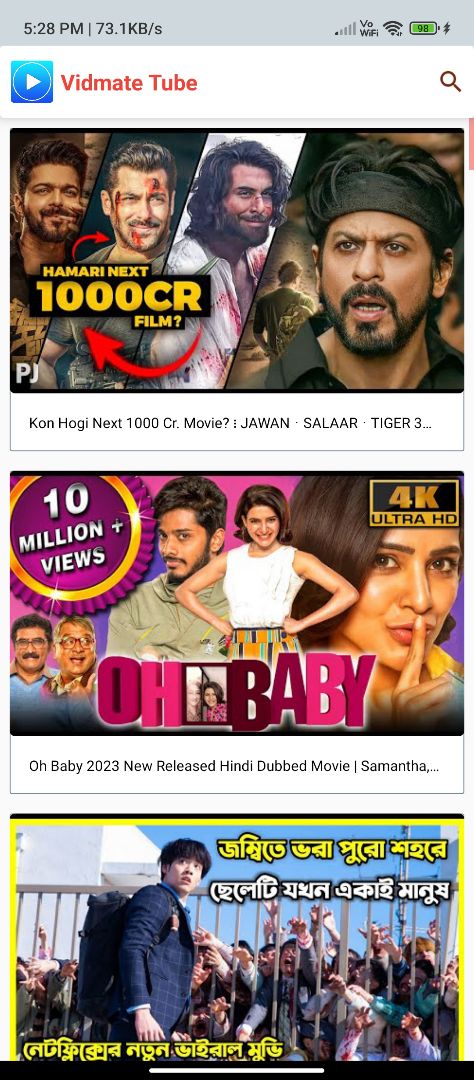This screenshot has height=1080, width=474.
Task: Tap the search magnifier icon
Action: [451, 82]
